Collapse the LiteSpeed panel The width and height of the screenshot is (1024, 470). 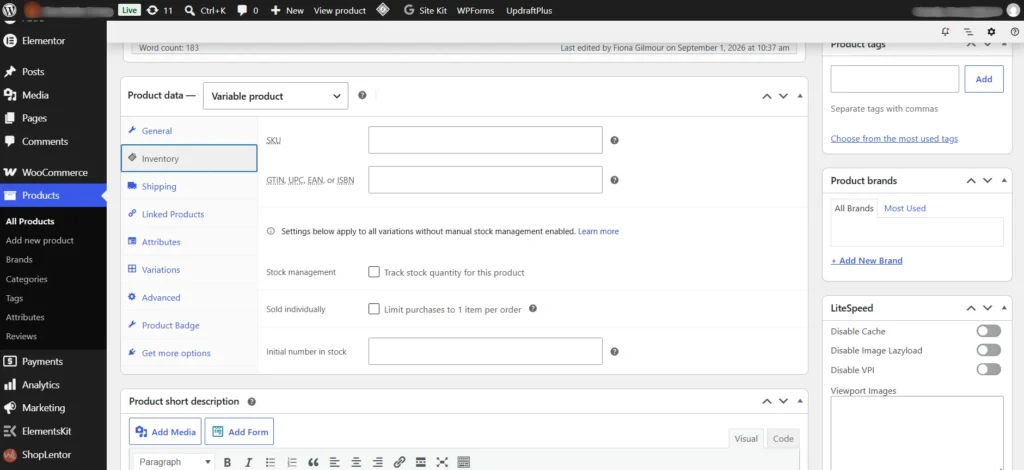(1004, 307)
